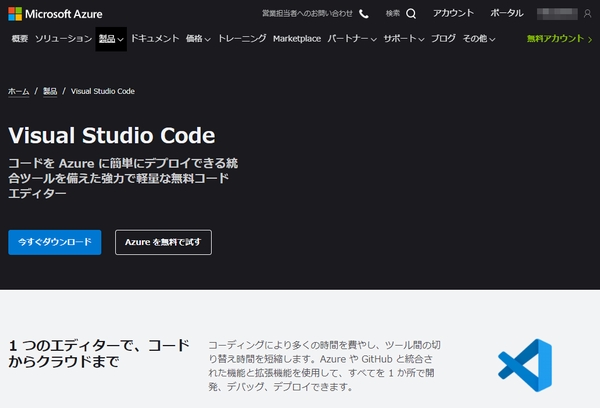The image size is (600, 408).
Task: Expand the その他 dropdown menu
Action: point(479,39)
